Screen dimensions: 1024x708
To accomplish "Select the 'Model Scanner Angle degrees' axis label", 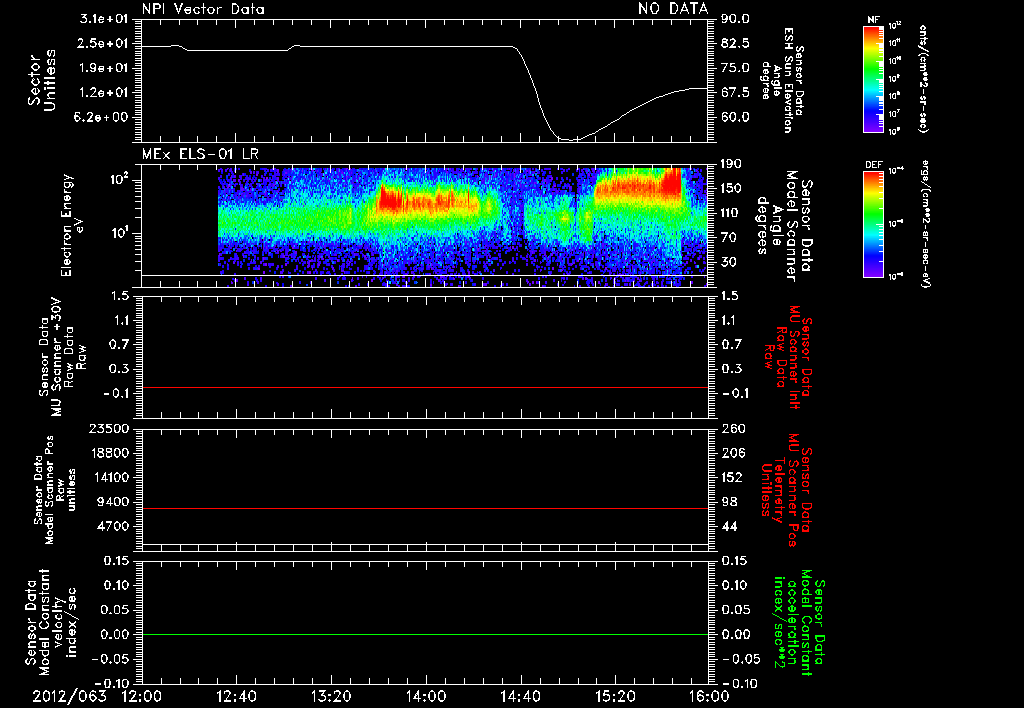I will [784, 226].
